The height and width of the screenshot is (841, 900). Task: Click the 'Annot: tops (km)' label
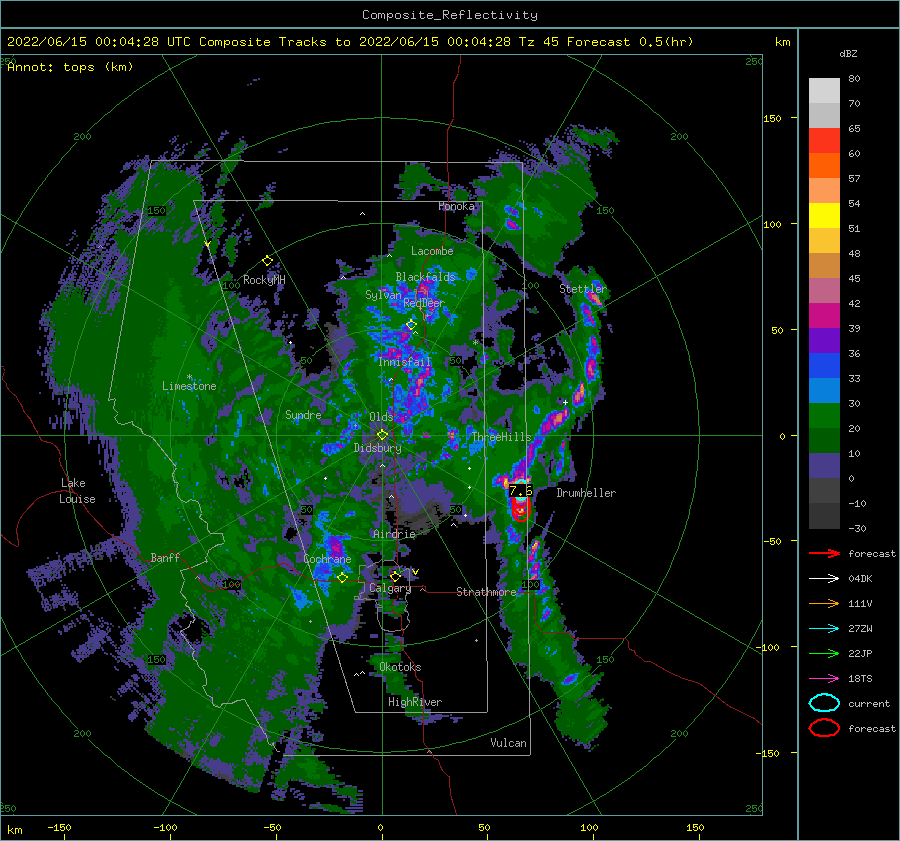click(70, 67)
